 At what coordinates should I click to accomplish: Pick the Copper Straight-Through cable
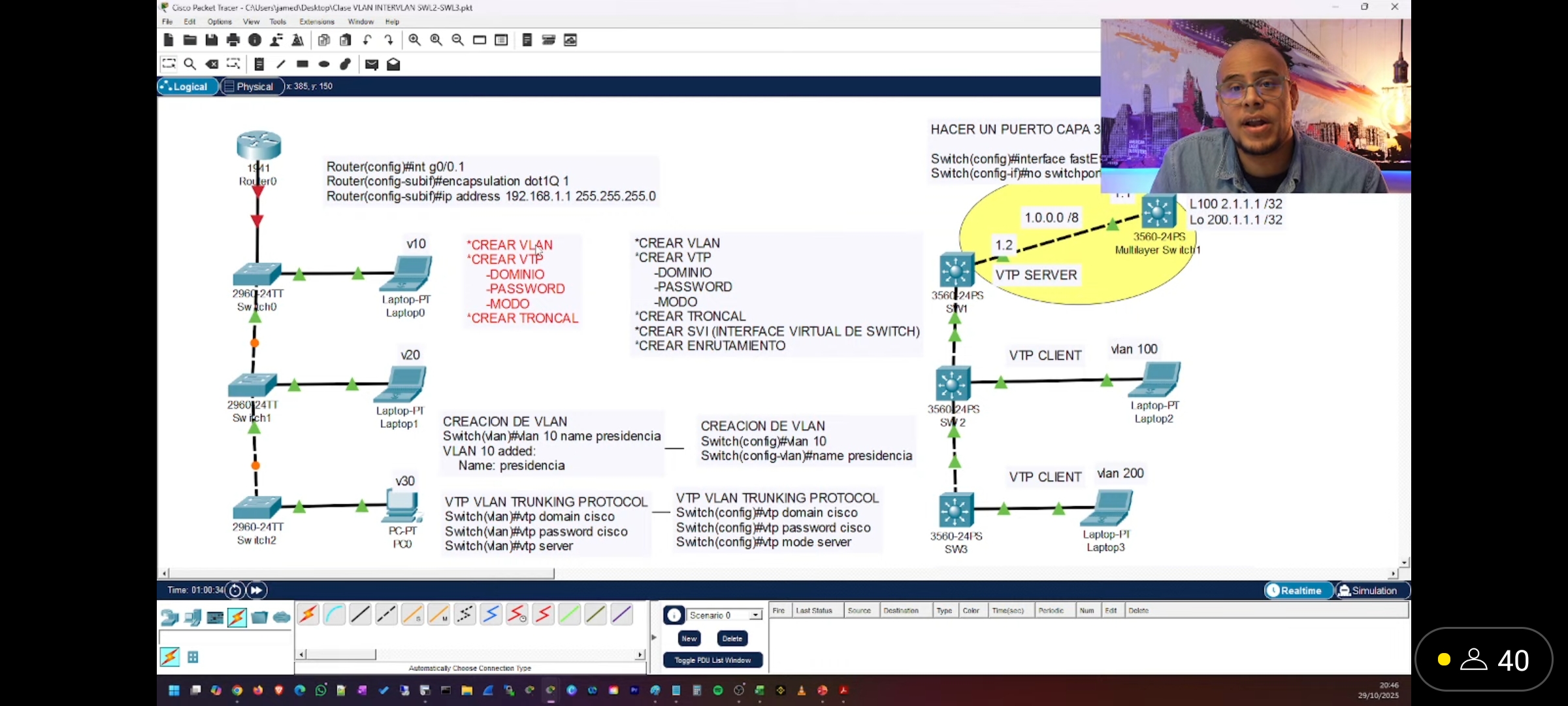click(x=360, y=614)
